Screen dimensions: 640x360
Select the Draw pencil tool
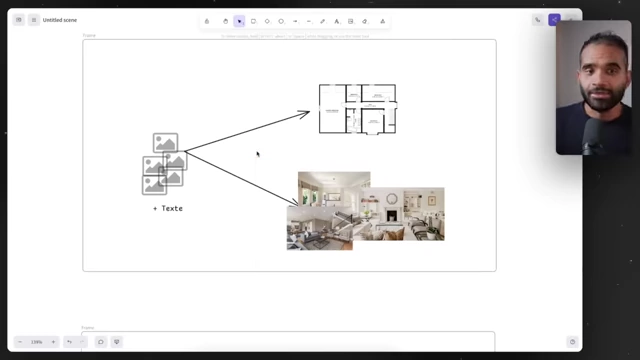[323, 21]
